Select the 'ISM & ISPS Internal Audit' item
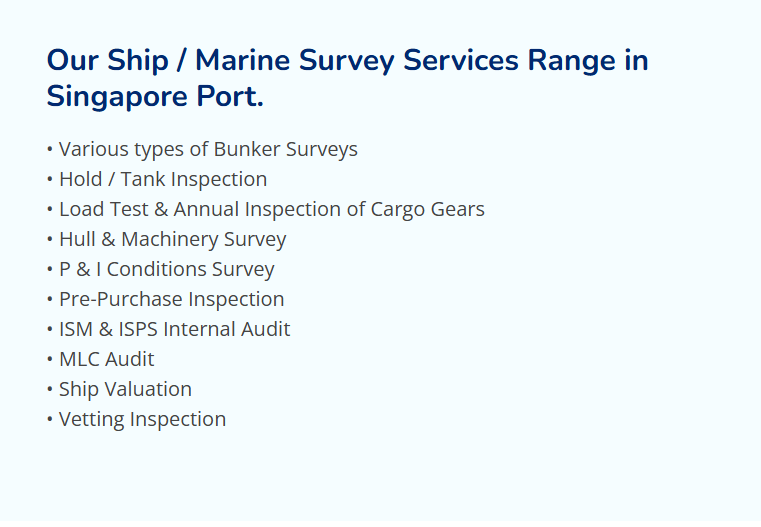Viewport: 761px width, 527px height. (174, 329)
